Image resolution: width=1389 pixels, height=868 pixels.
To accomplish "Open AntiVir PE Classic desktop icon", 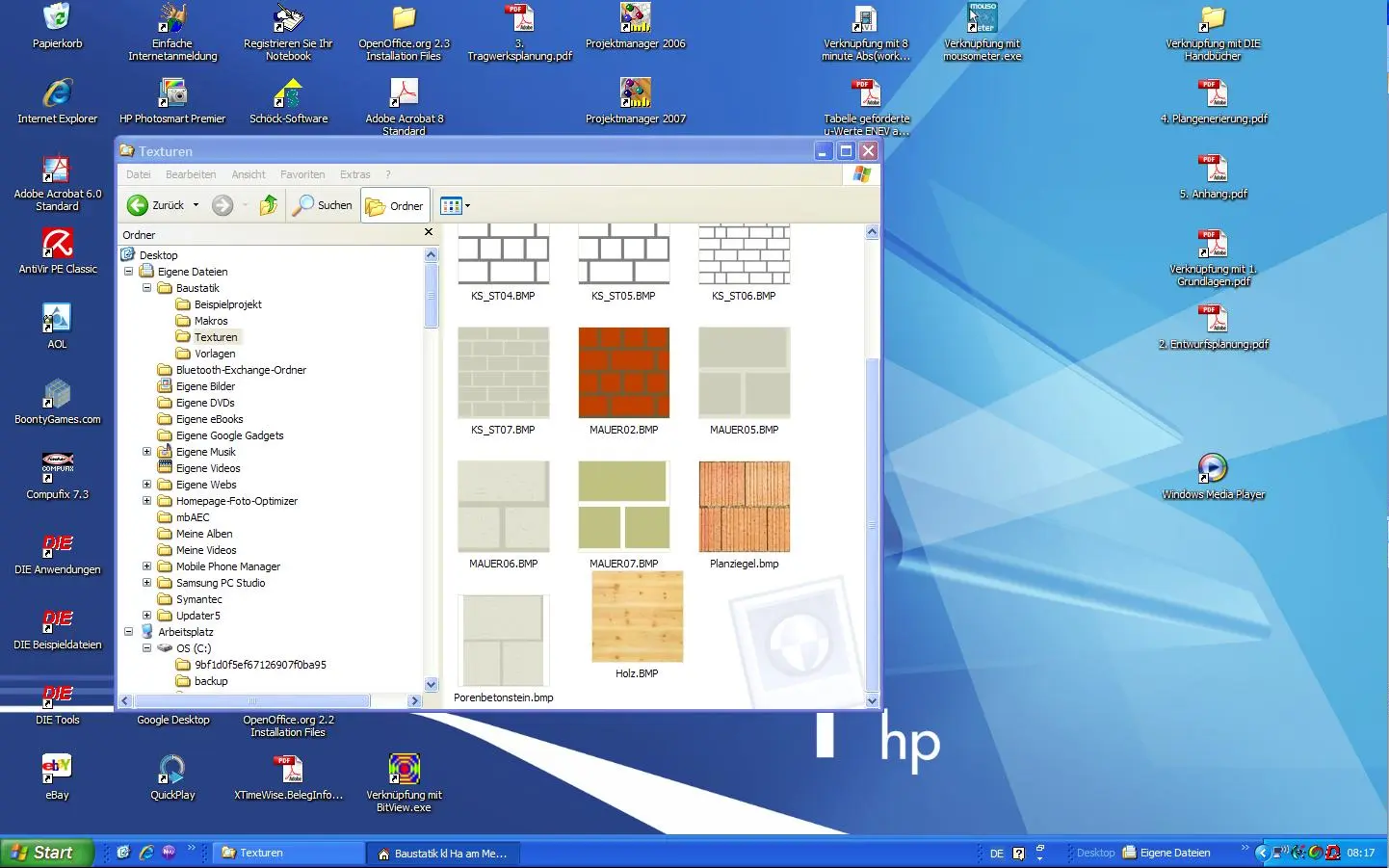I will click(57, 244).
